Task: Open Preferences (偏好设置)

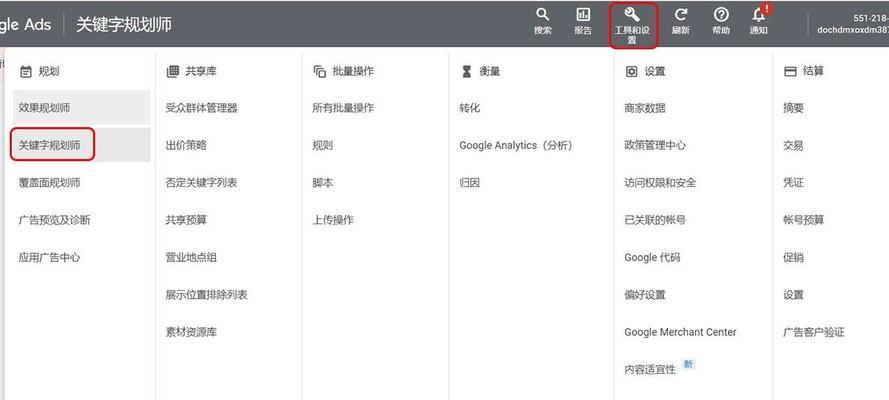Action: point(645,295)
